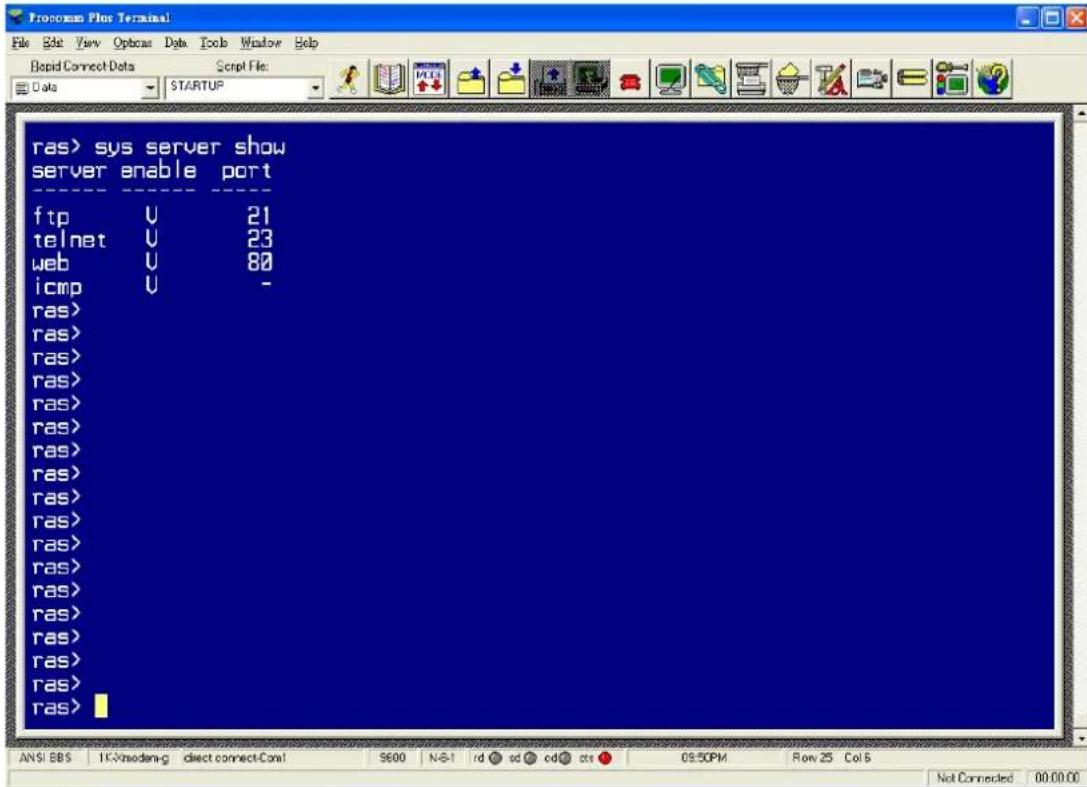
Task: Click the folder with paperclip icon
Action: (x=711, y=79)
